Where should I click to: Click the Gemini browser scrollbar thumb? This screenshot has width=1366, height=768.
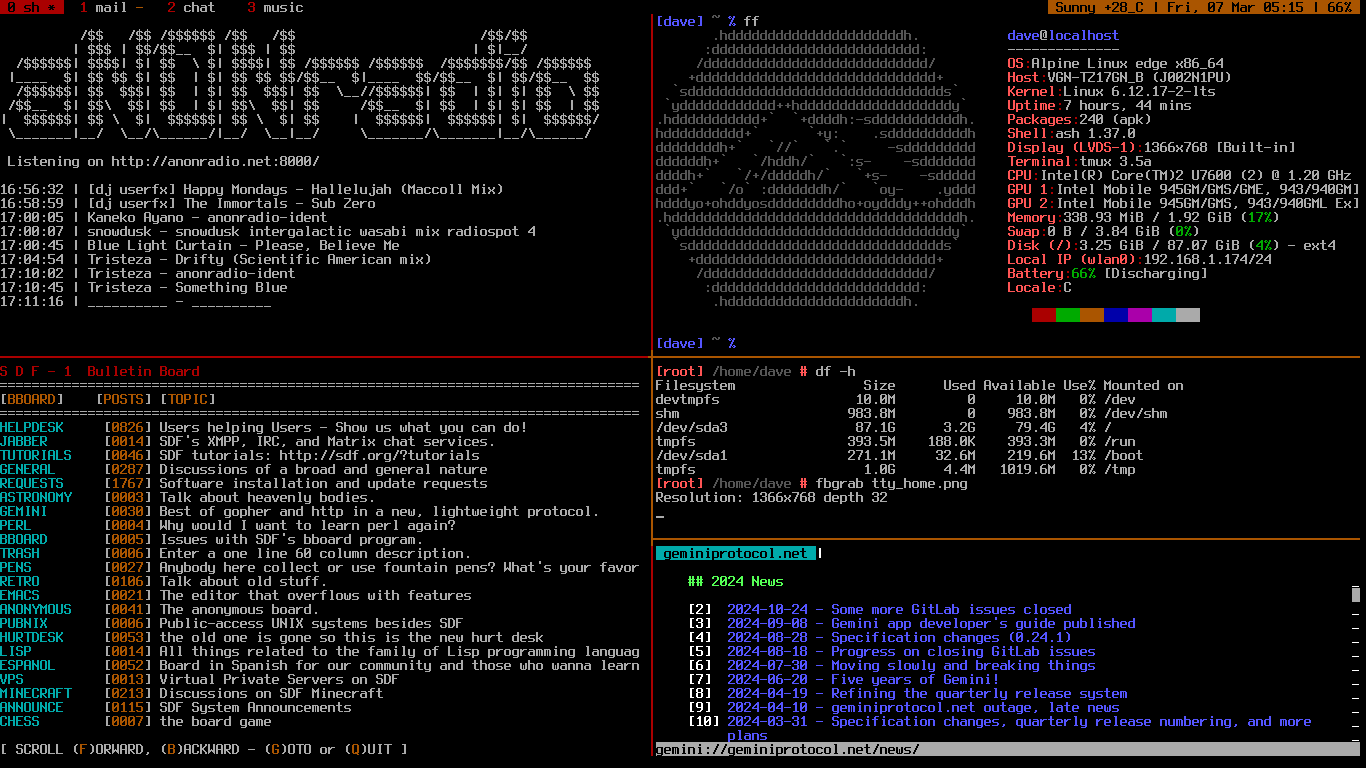pyautogui.click(x=1356, y=594)
